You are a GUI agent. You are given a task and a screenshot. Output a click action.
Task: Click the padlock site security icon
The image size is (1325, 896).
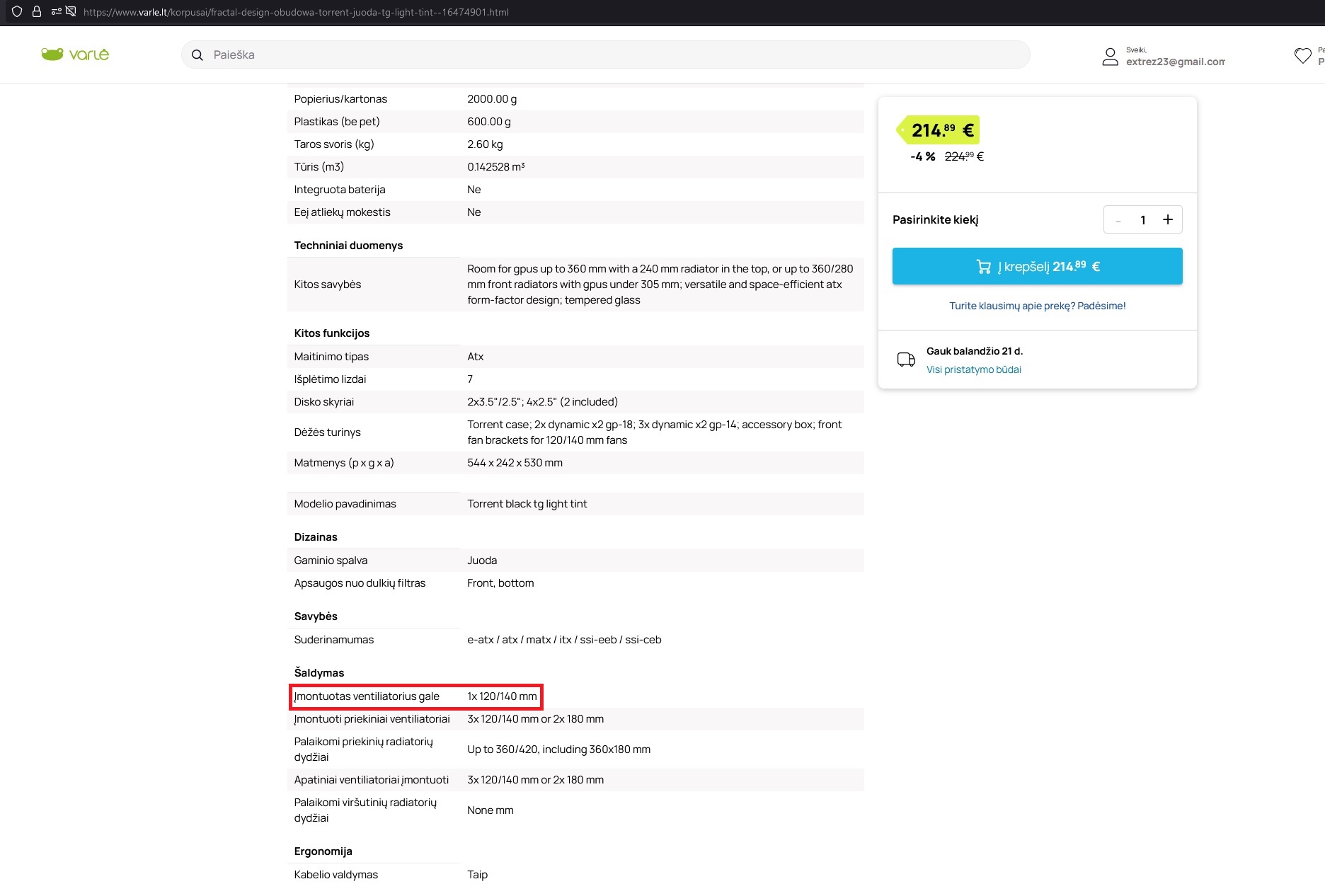pyautogui.click(x=37, y=11)
